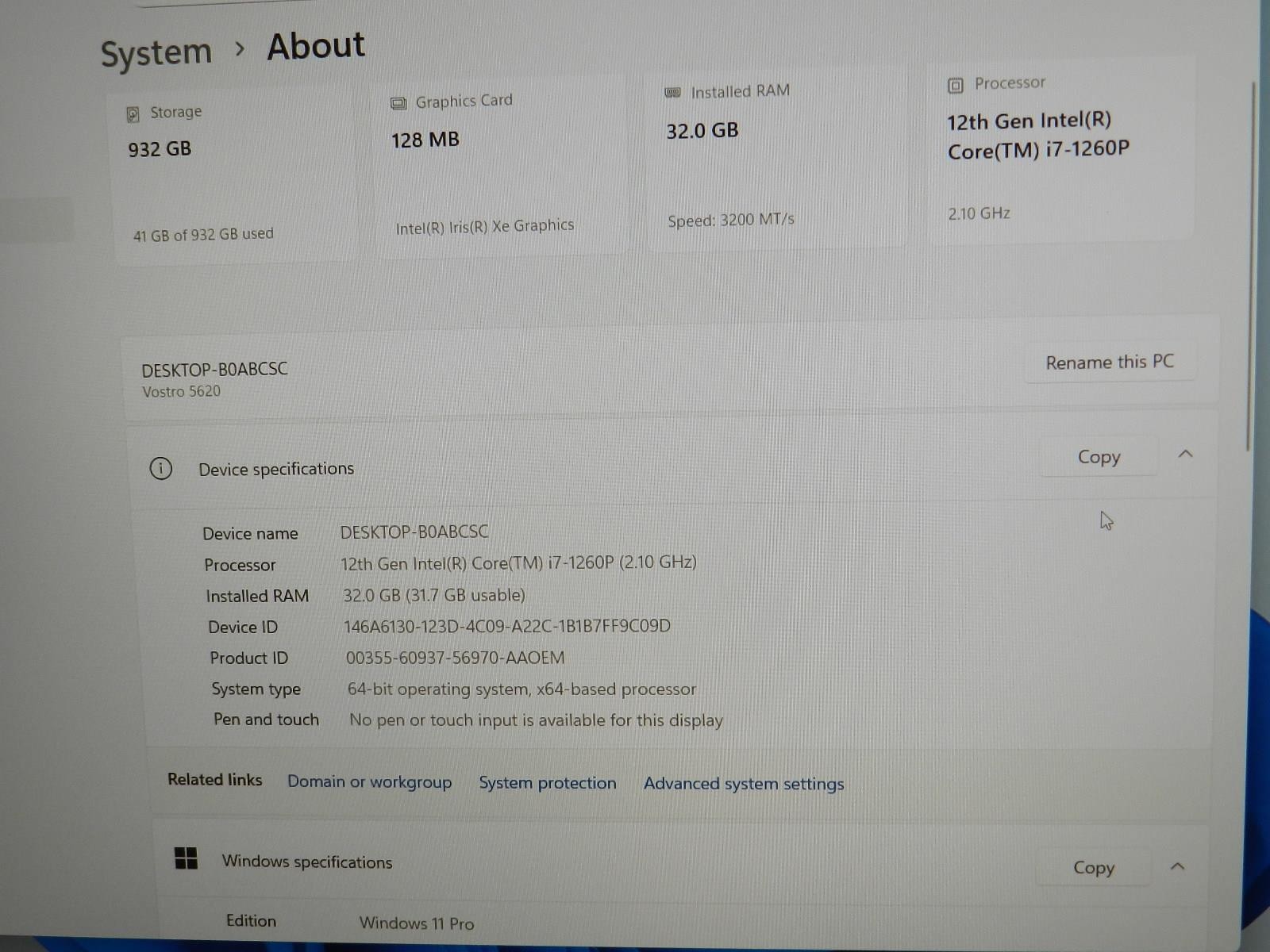Click the 2.10 GHz text in Processor card
Viewport: 1270px width, 952px height.
pos(979,213)
